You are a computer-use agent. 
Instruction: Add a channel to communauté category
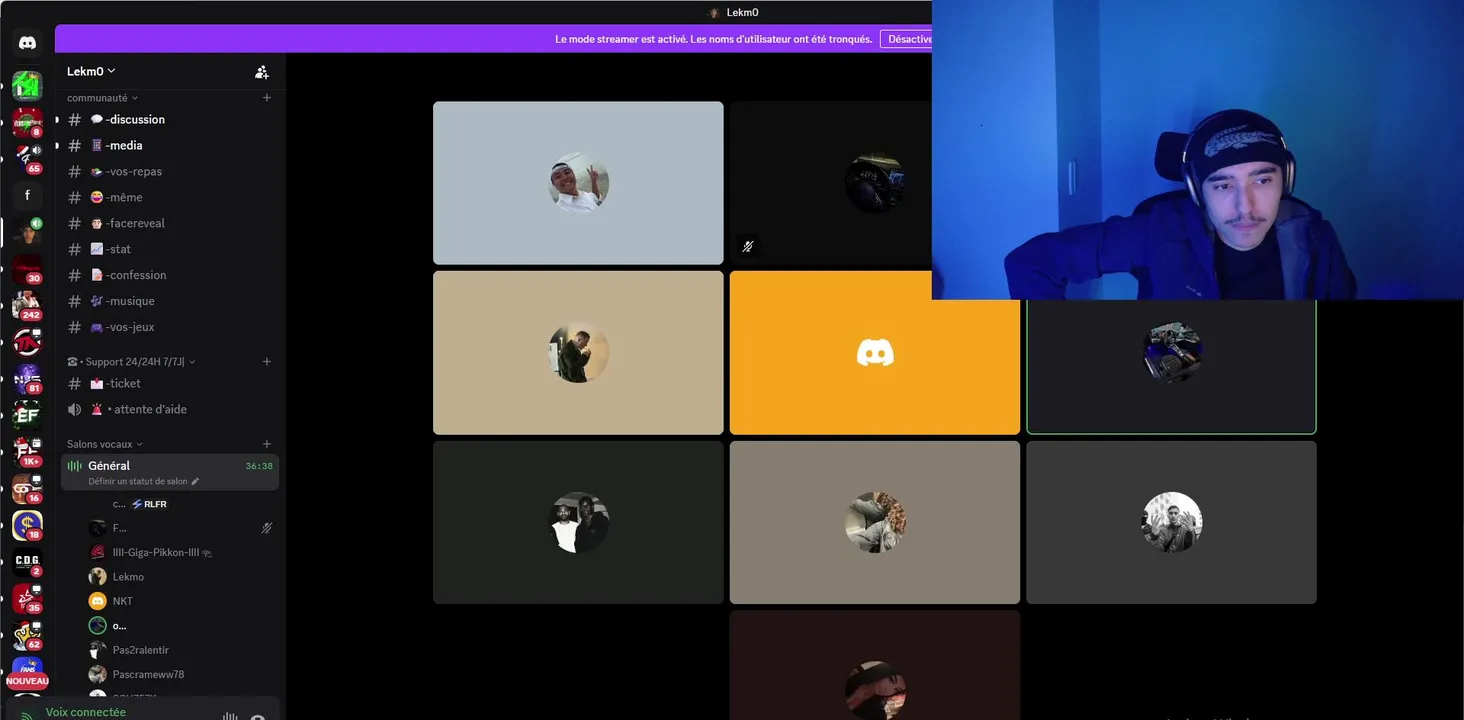coord(267,98)
